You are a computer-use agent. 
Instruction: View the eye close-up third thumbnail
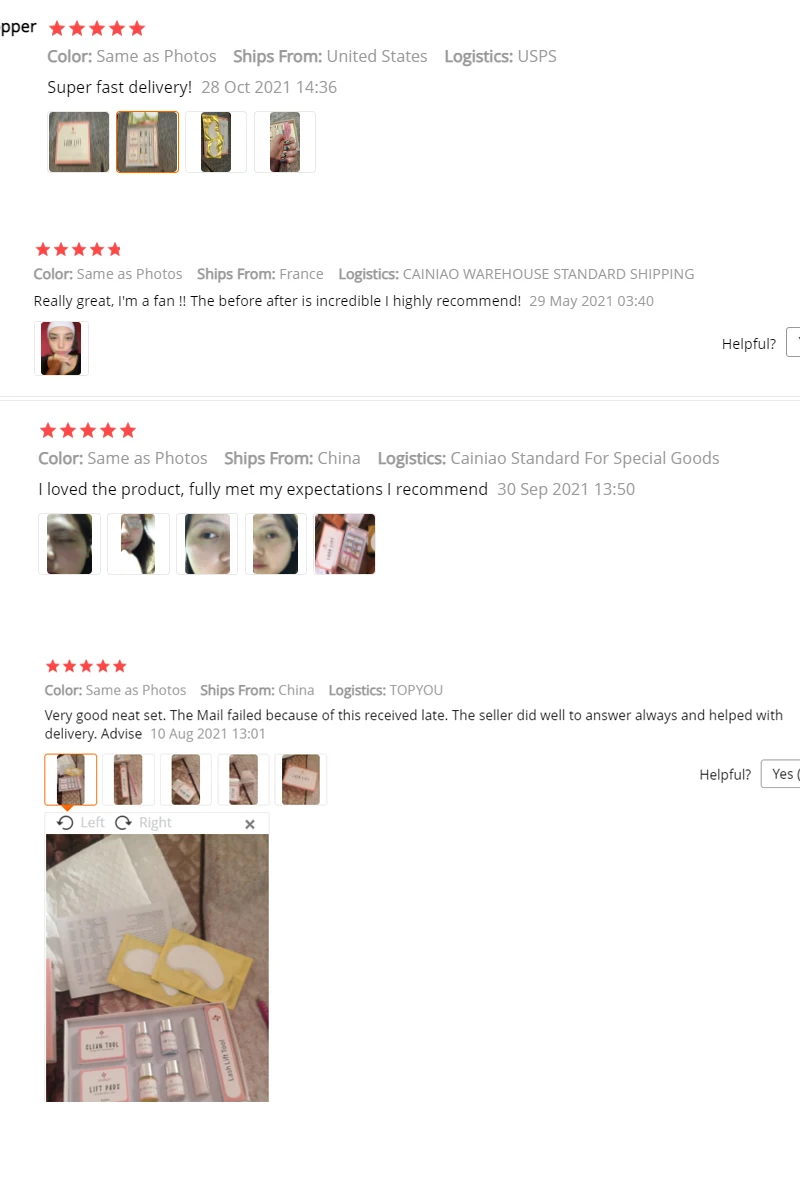207,544
